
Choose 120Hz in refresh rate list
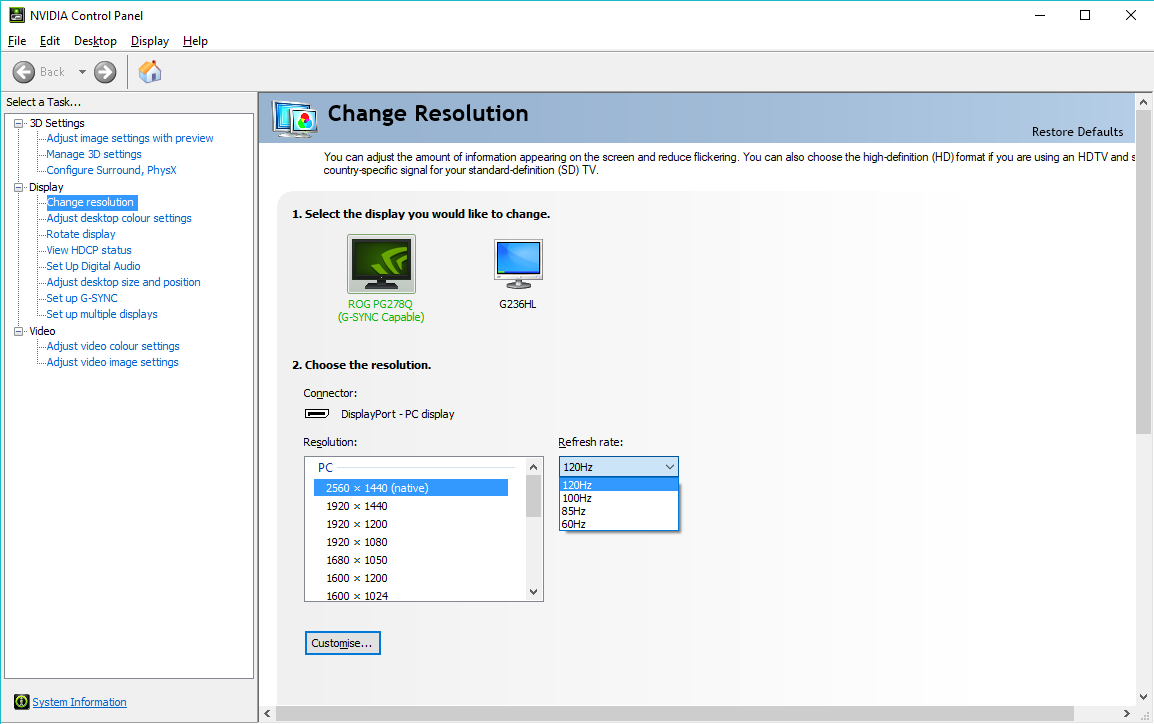coord(619,485)
